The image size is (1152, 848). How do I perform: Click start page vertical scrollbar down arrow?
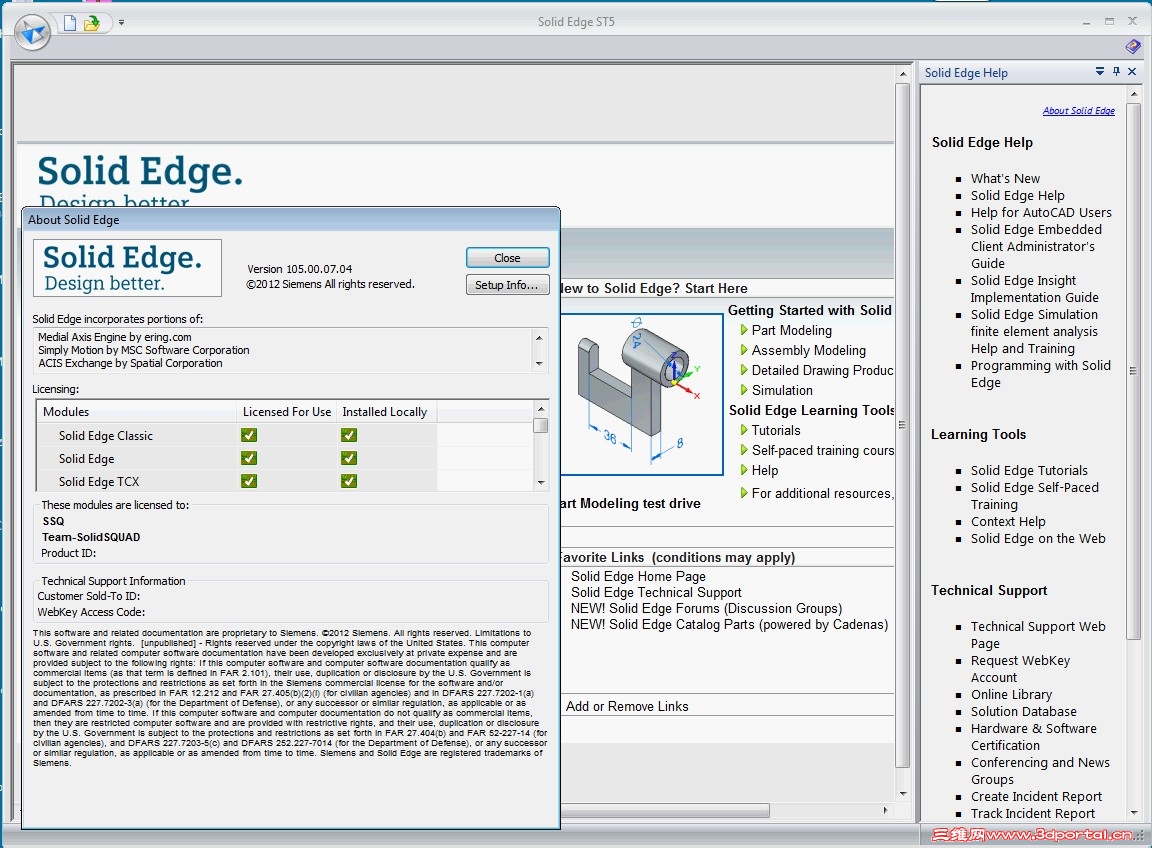tap(903, 794)
